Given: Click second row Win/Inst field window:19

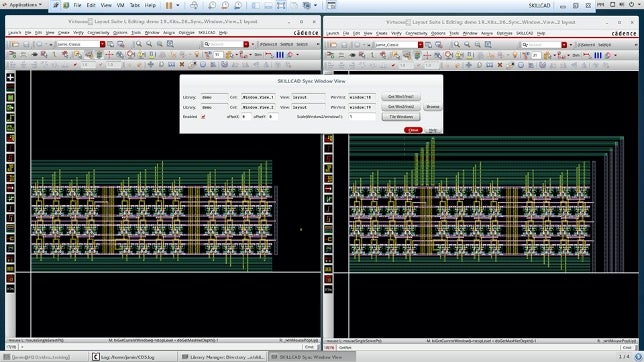Looking at the screenshot, I should pyautogui.click(x=362, y=107).
